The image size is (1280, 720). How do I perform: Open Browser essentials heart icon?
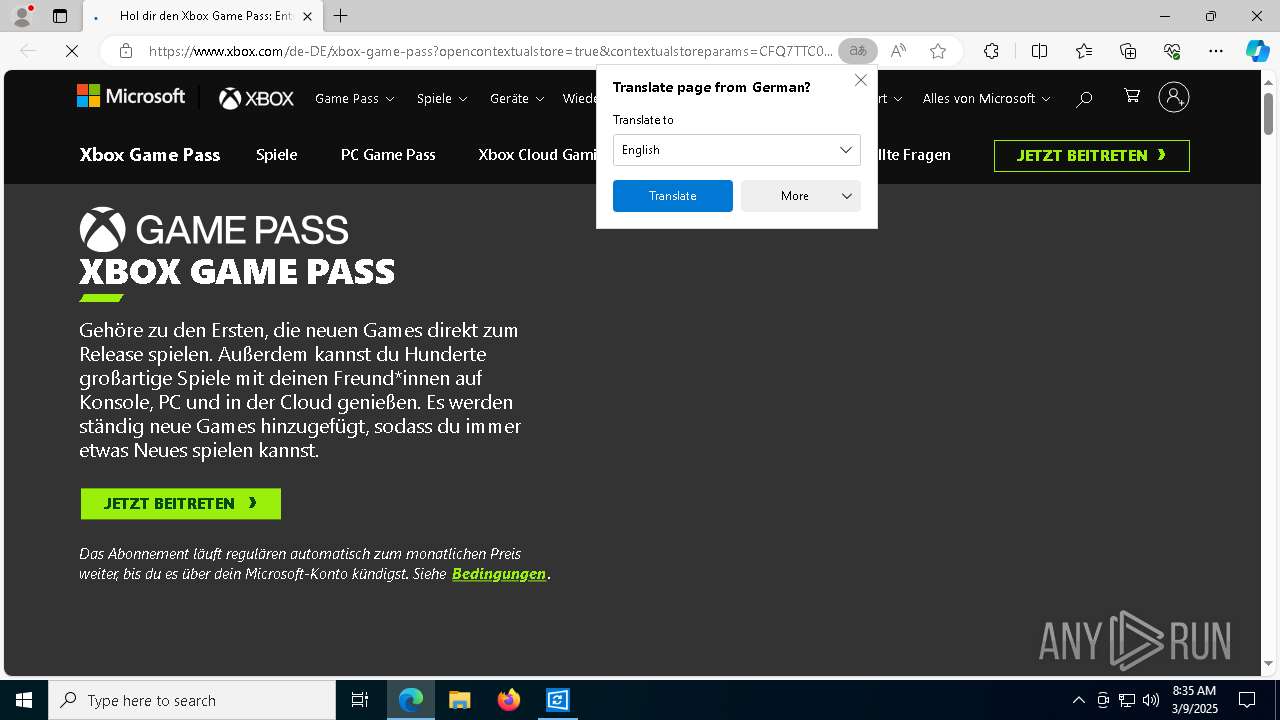[x=1172, y=51]
